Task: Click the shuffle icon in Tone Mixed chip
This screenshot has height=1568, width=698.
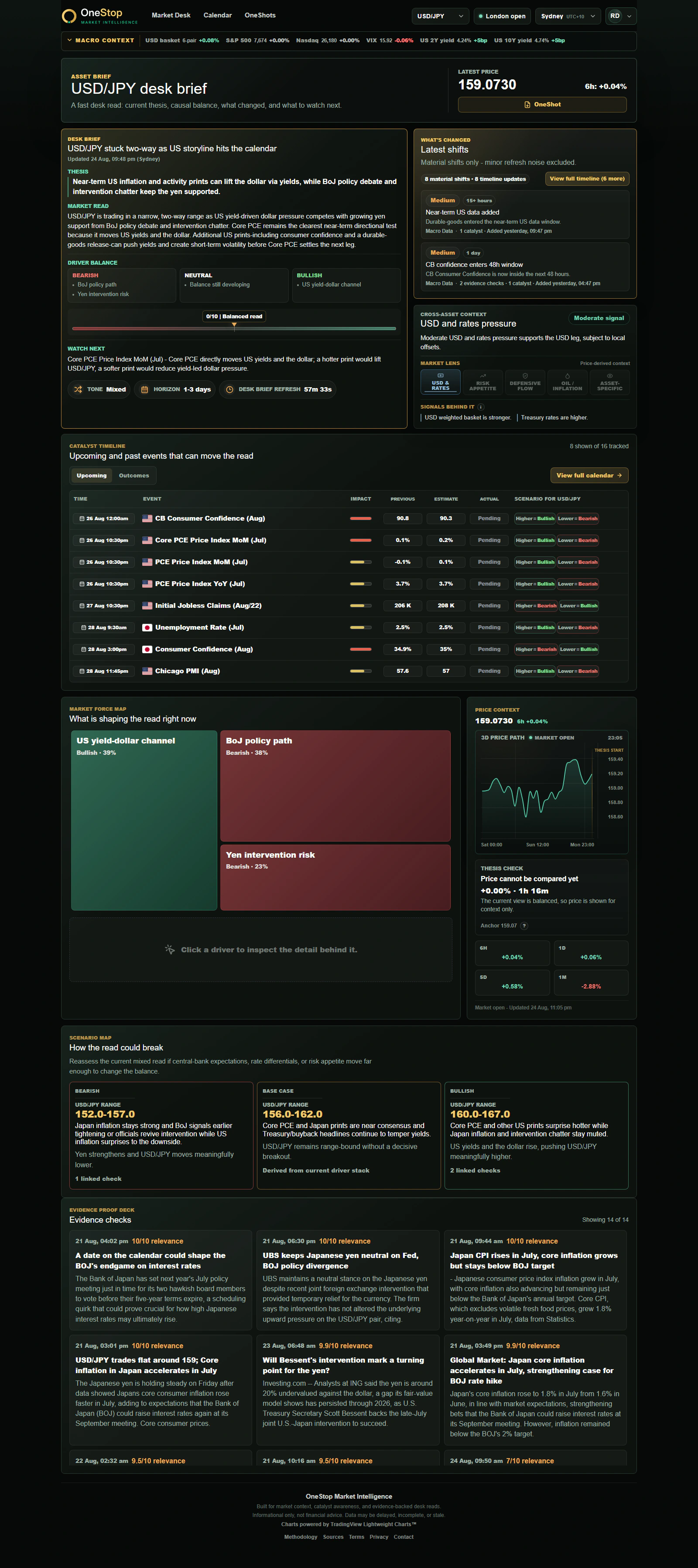Action: pos(78,389)
